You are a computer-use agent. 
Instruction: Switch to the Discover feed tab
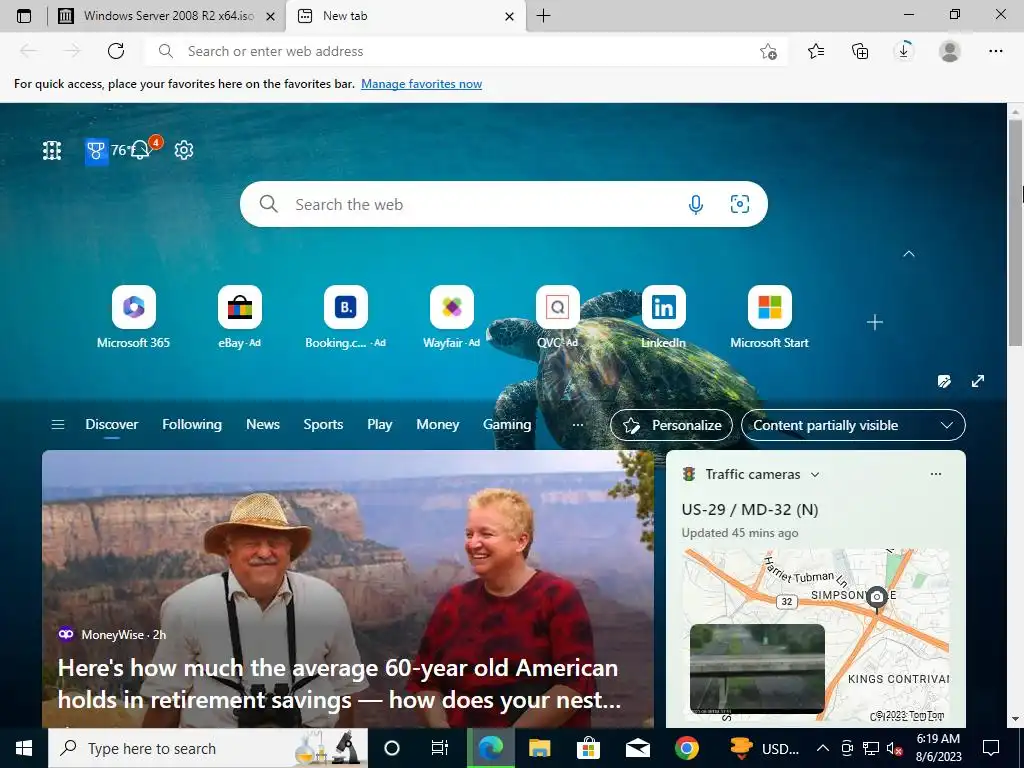pyautogui.click(x=112, y=424)
